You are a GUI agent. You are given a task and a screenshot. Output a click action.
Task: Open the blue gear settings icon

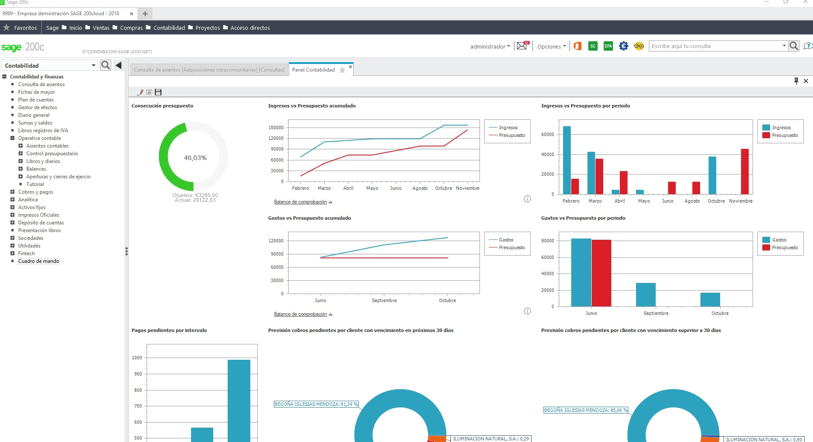pyautogui.click(x=623, y=46)
